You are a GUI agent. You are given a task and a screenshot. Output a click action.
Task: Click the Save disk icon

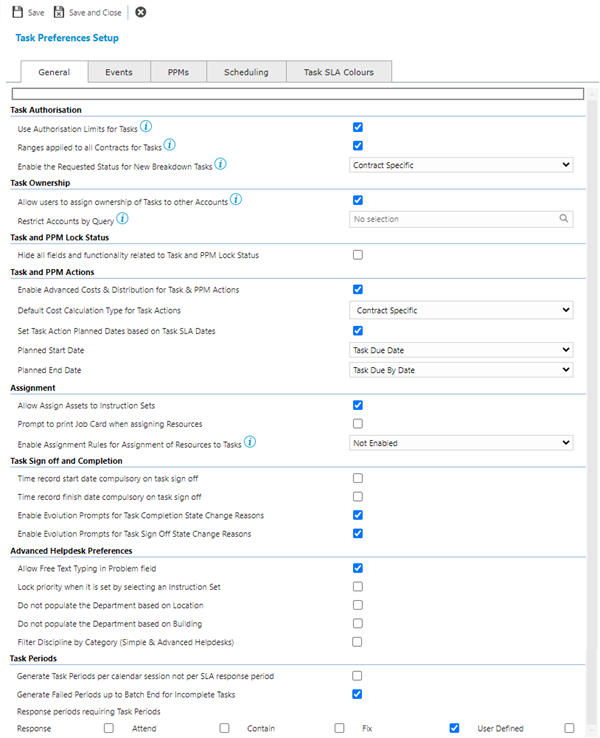tap(17, 12)
